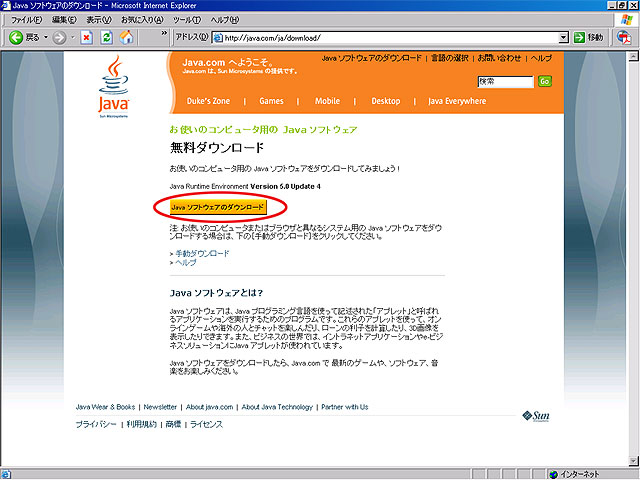Click the About java.com footer link
Image resolution: width=640 pixels, height=480 pixels.
tap(209, 407)
